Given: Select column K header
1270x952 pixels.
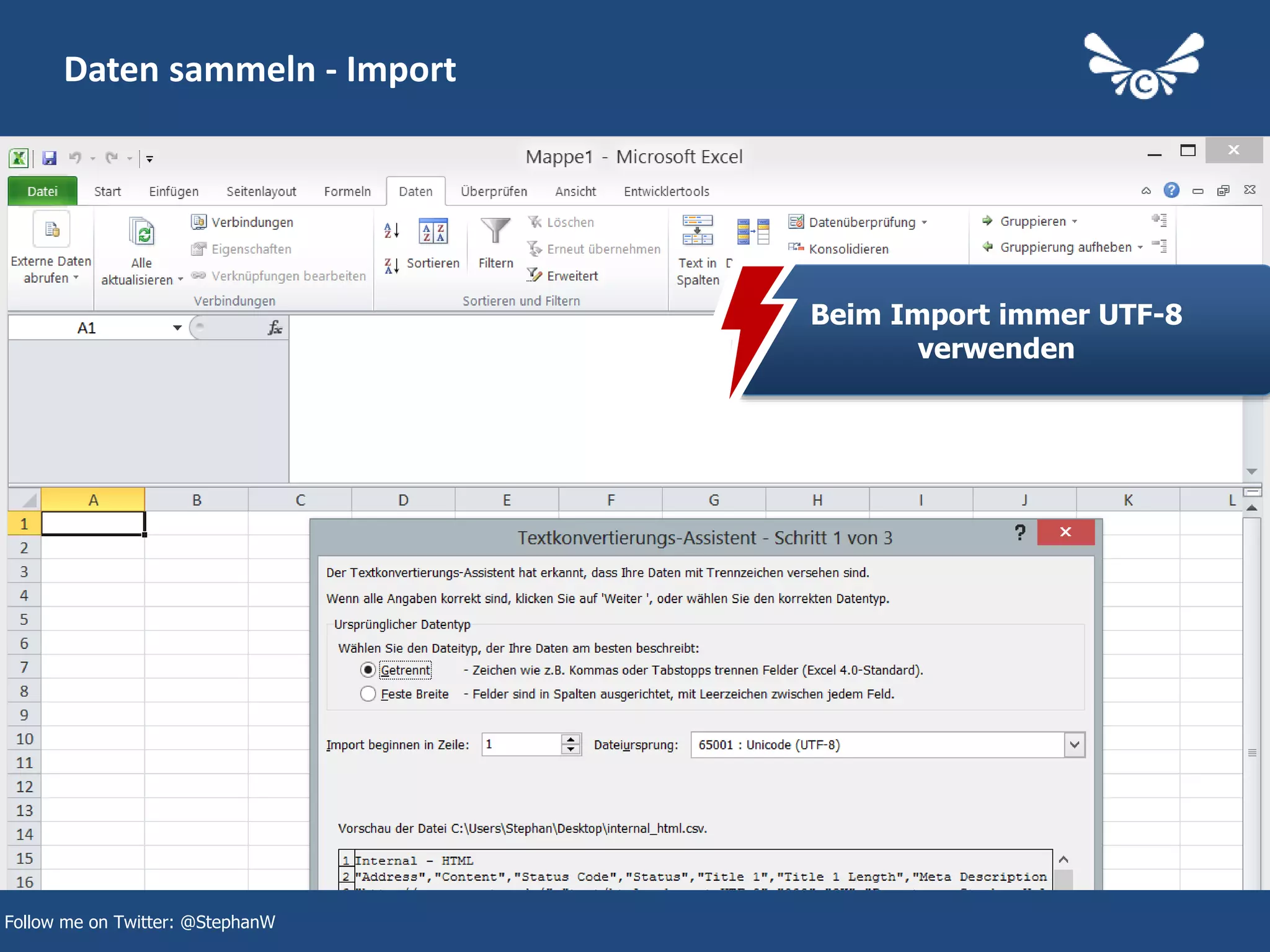Looking at the screenshot, I should pos(1128,500).
